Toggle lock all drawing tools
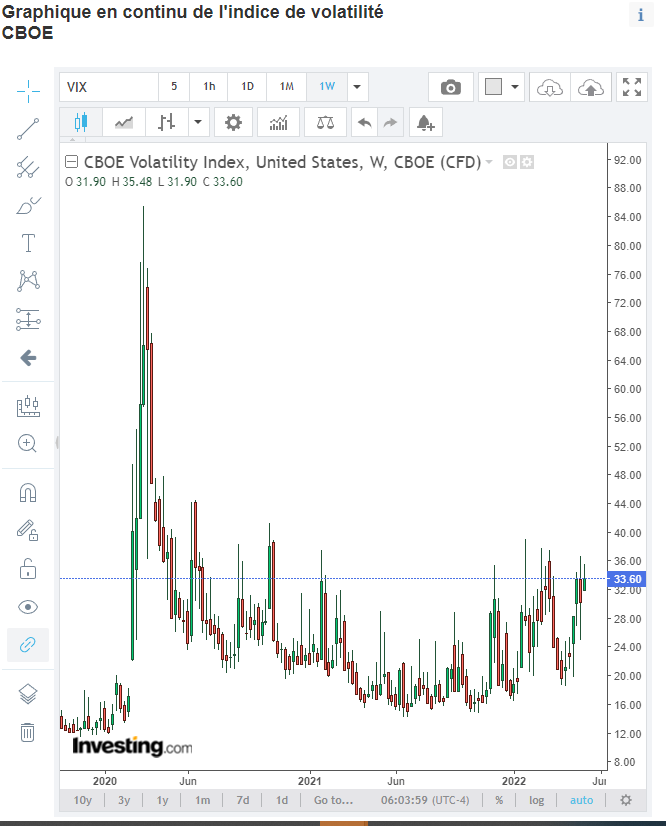Screen dimensions: 666x826 (28, 569)
